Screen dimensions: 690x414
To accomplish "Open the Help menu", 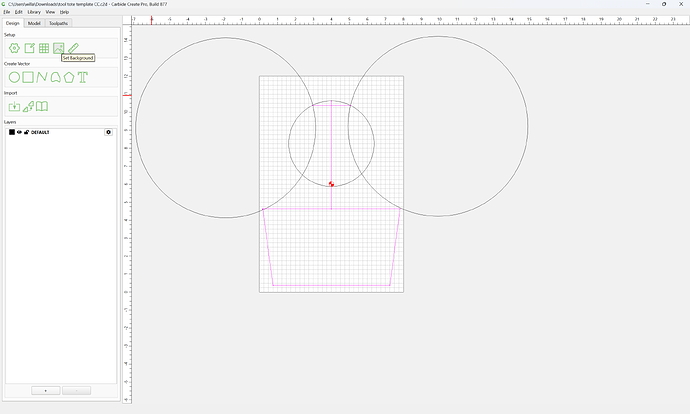I will coord(64,12).
